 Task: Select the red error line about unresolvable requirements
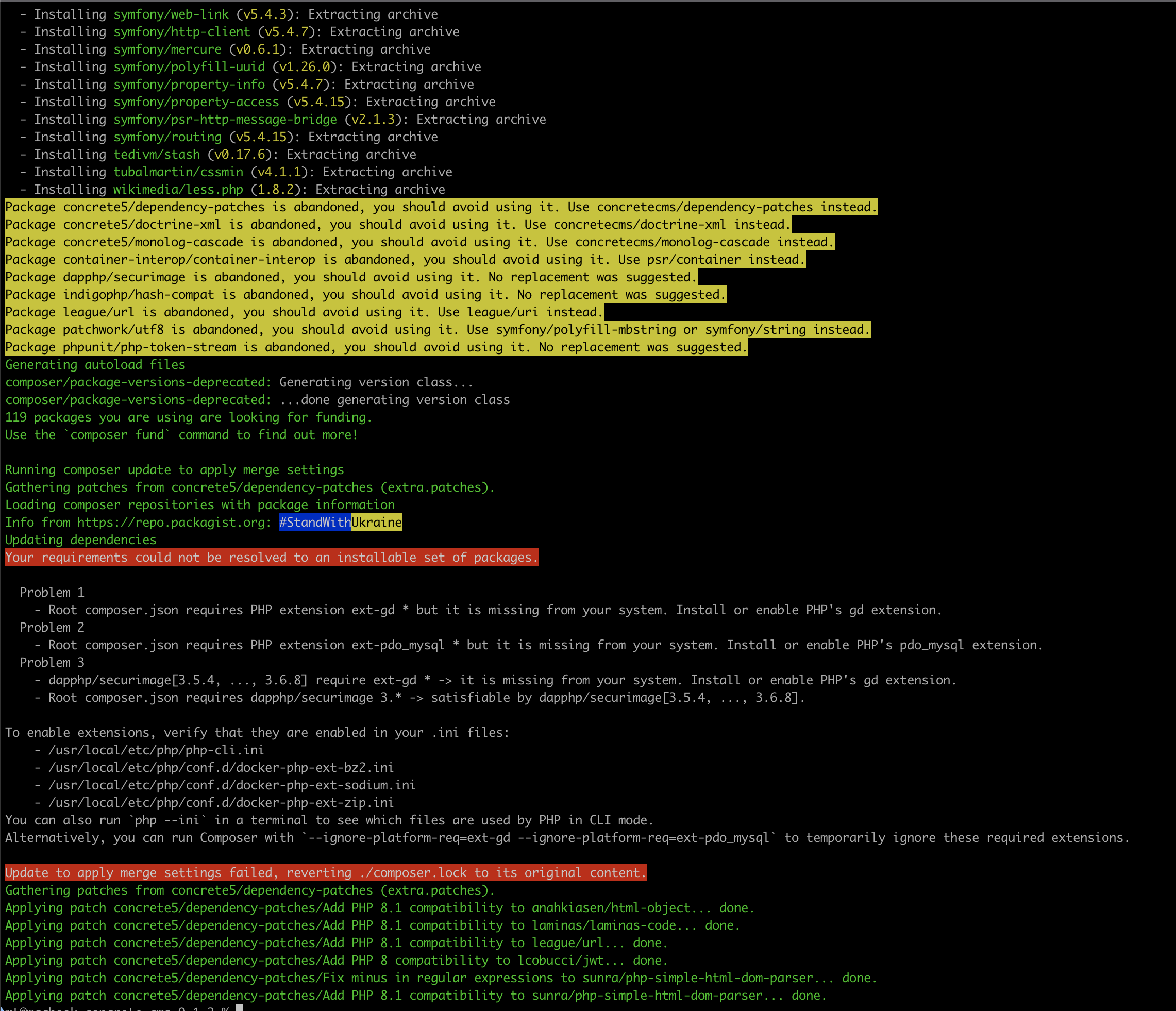pos(271,558)
